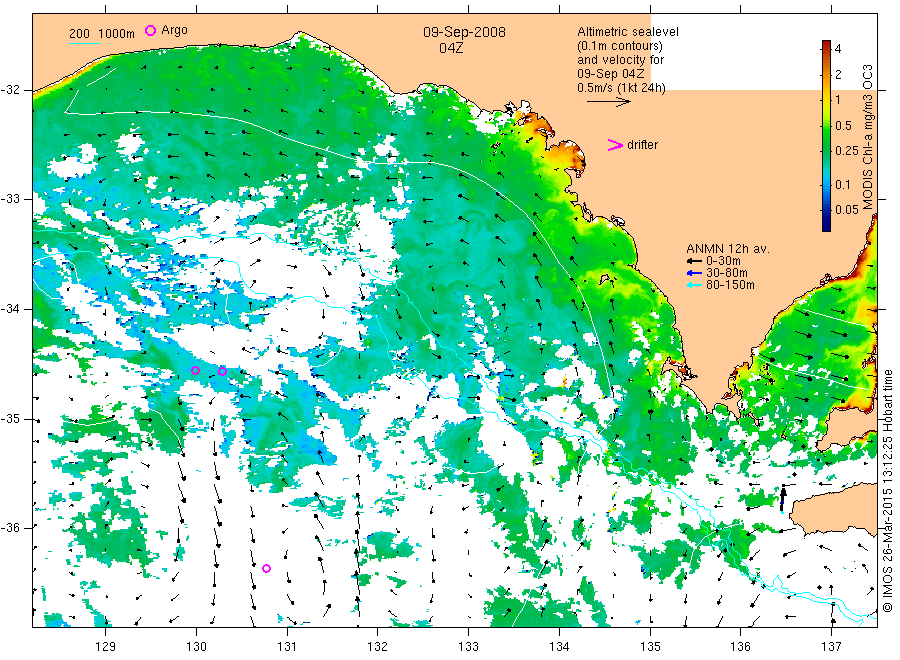The image size is (900, 660).
Task: Click the longitude label '131'
Action: click(287, 647)
